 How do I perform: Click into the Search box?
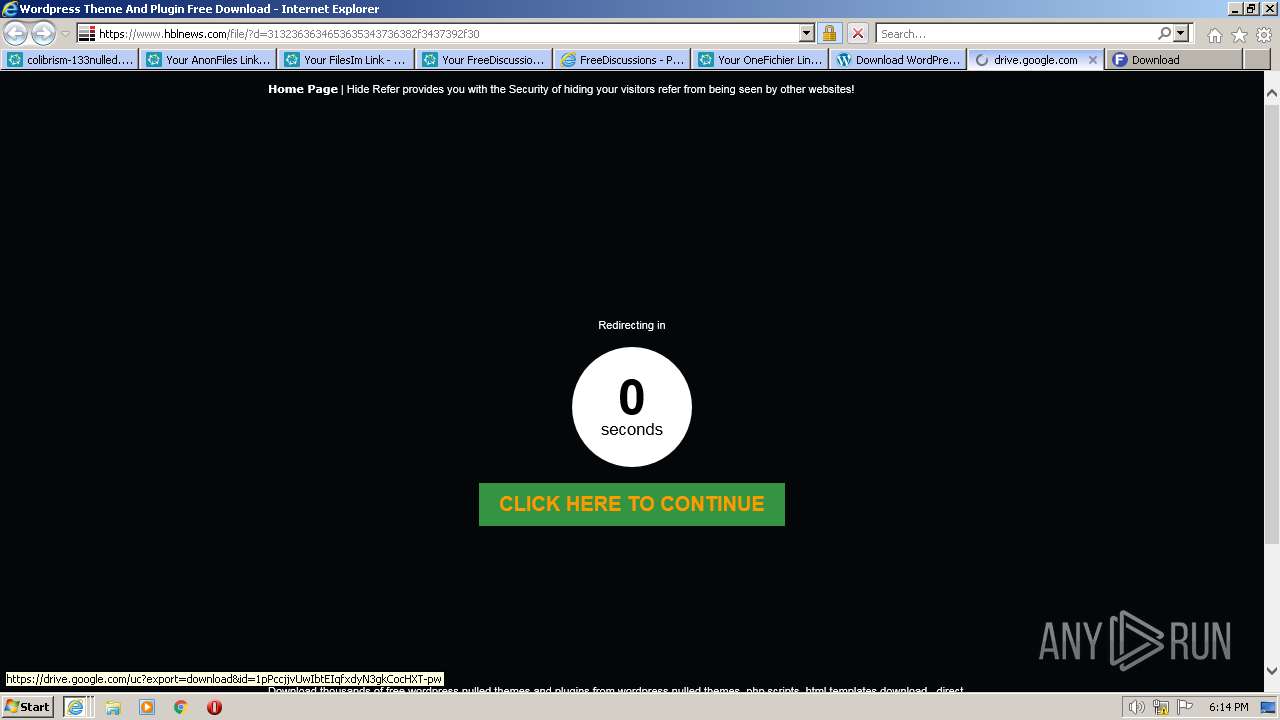[x=1015, y=34]
